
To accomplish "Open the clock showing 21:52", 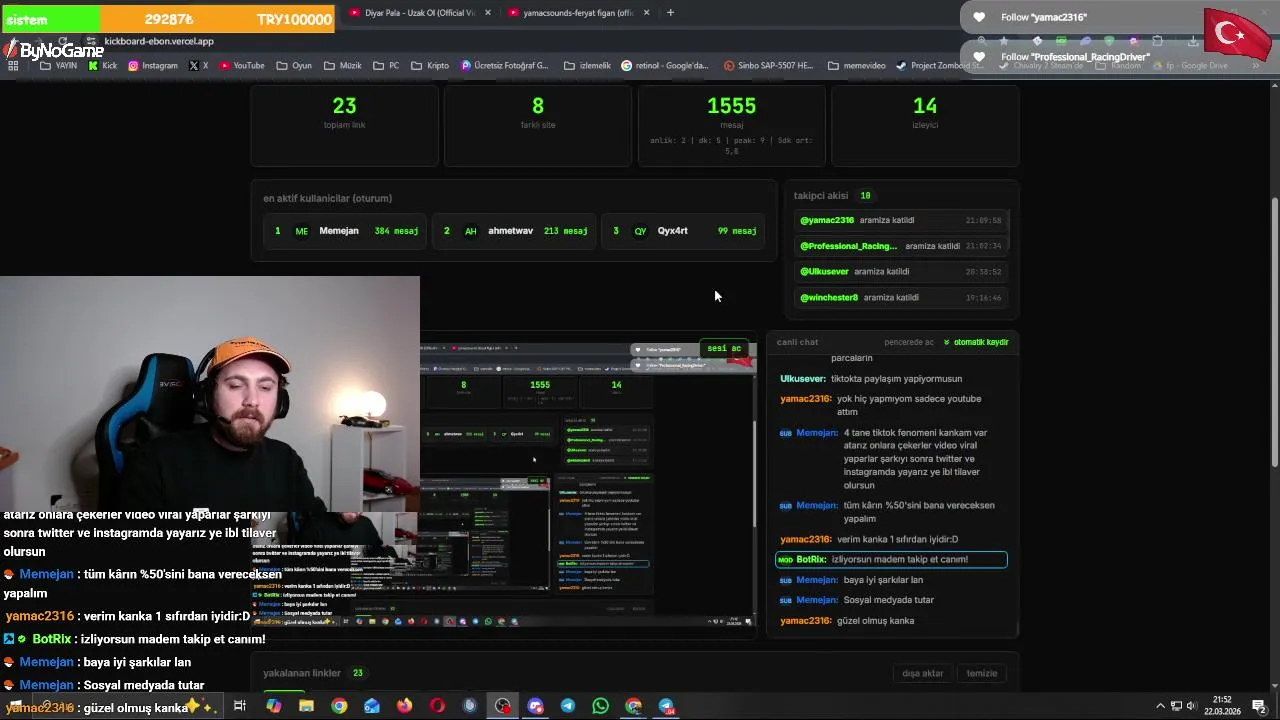I will click(x=1222, y=706).
